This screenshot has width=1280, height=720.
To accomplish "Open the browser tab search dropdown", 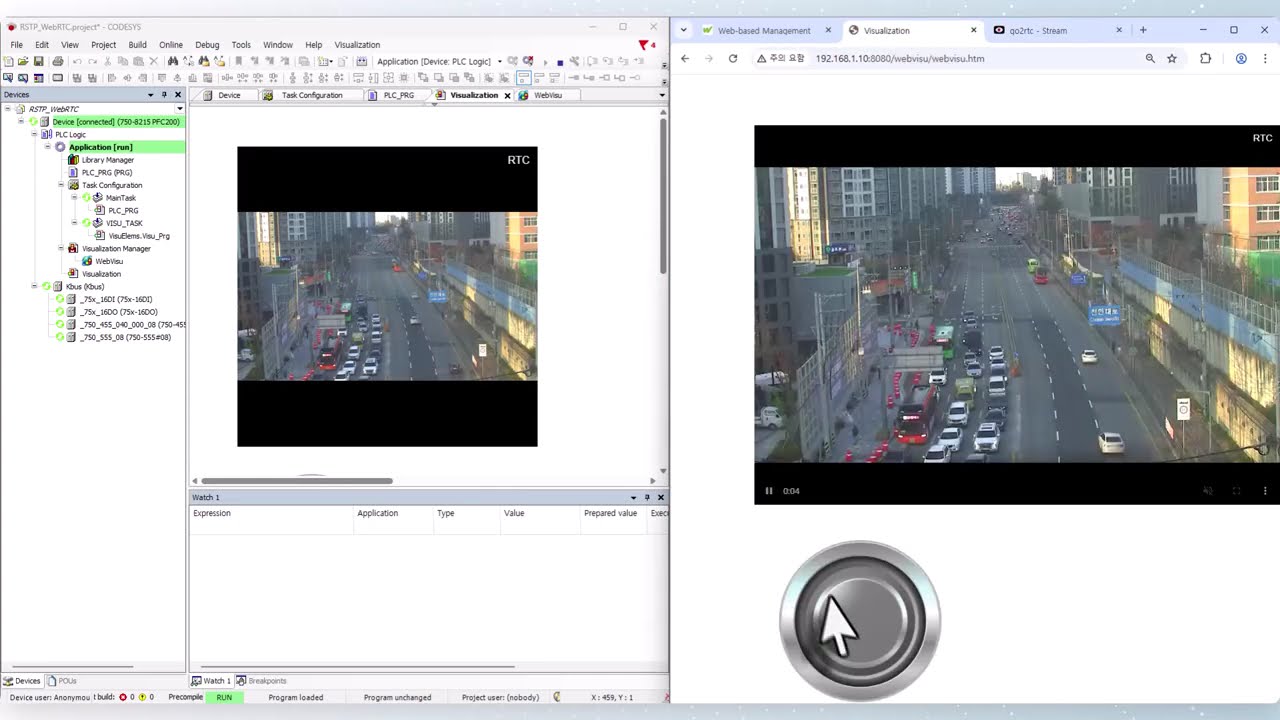I will [x=684, y=30].
